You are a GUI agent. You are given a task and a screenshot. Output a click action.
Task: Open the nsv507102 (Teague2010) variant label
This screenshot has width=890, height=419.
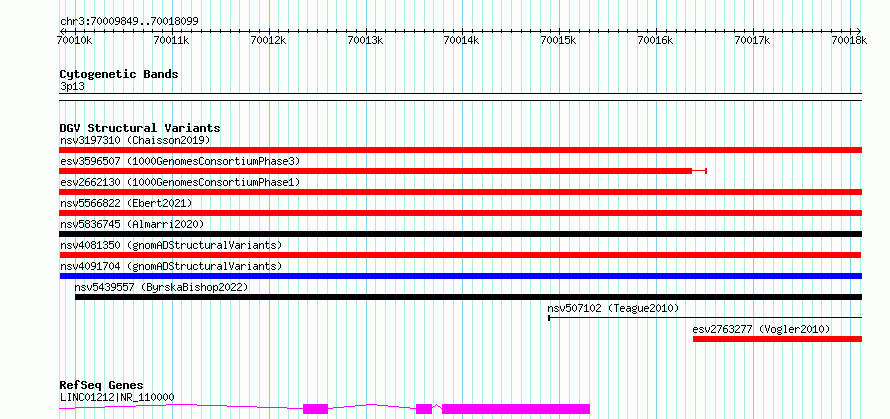coord(613,308)
